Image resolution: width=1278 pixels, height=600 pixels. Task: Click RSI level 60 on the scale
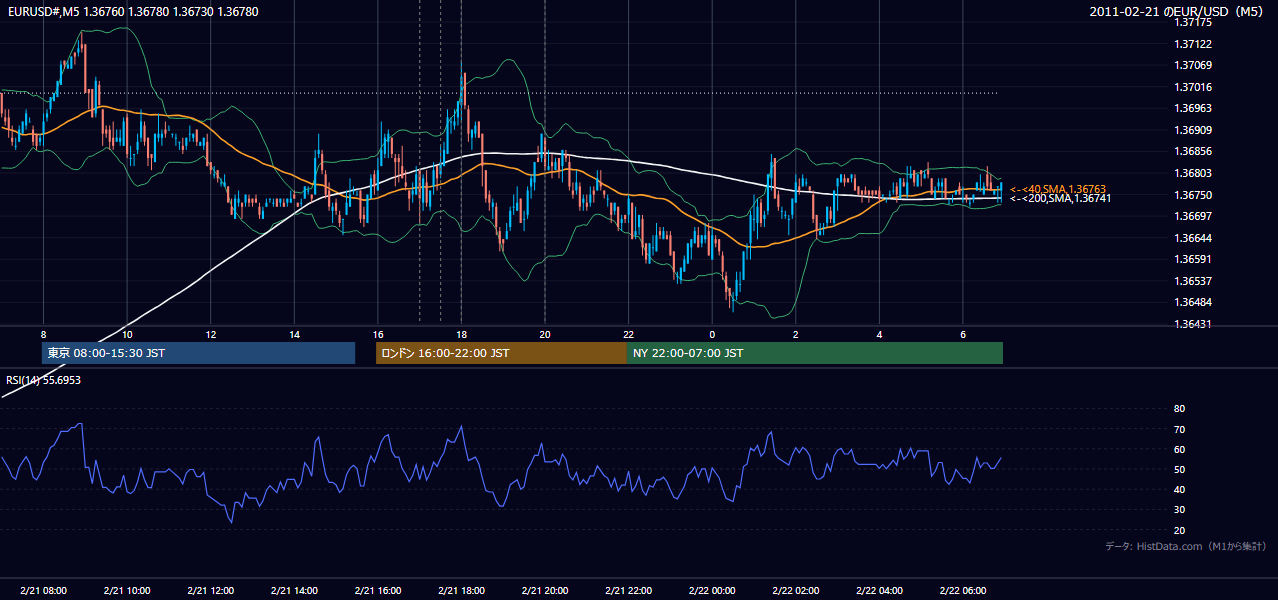(1179, 449)
